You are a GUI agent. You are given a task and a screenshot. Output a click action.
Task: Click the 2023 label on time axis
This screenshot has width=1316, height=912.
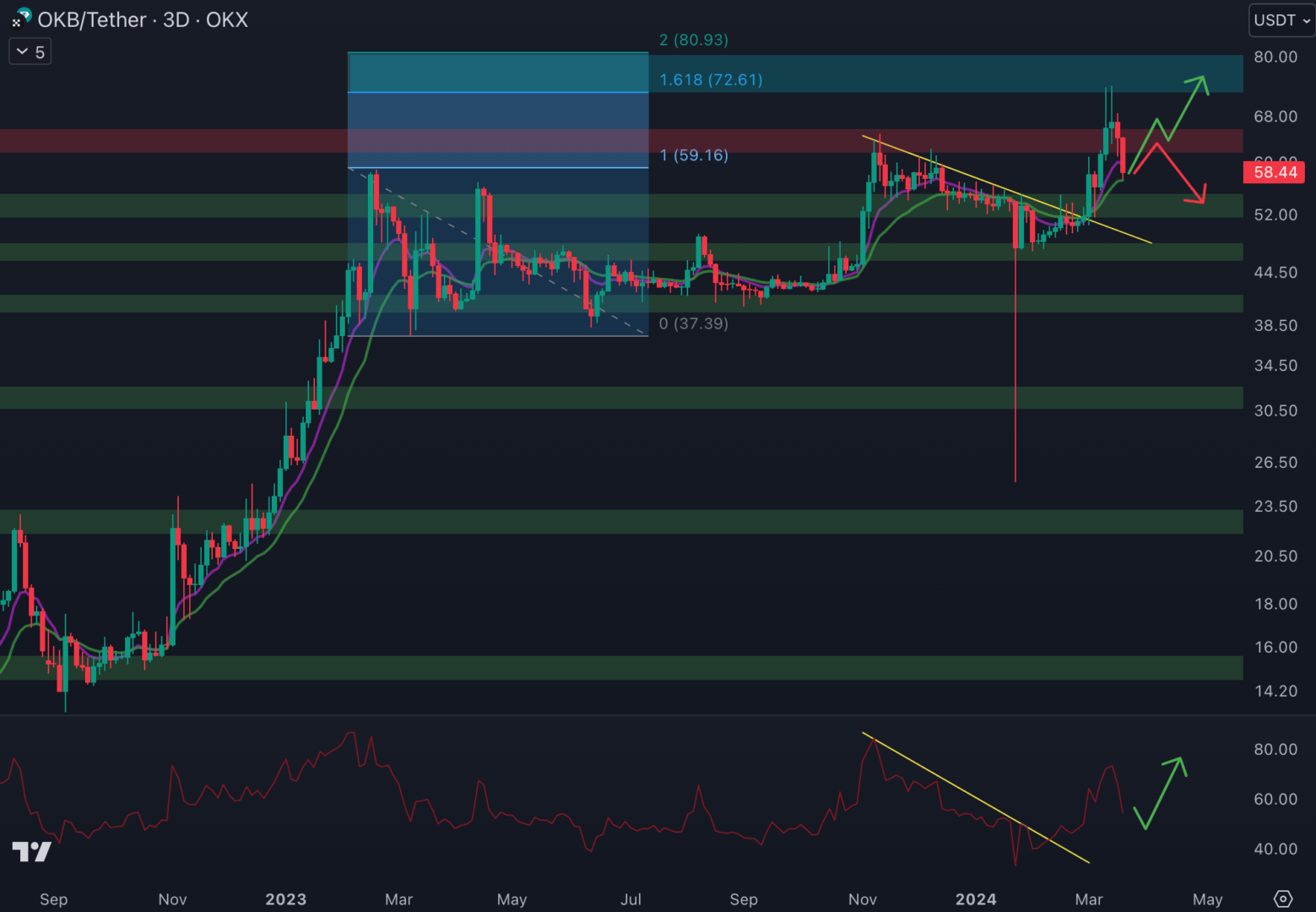click(285, 899)
